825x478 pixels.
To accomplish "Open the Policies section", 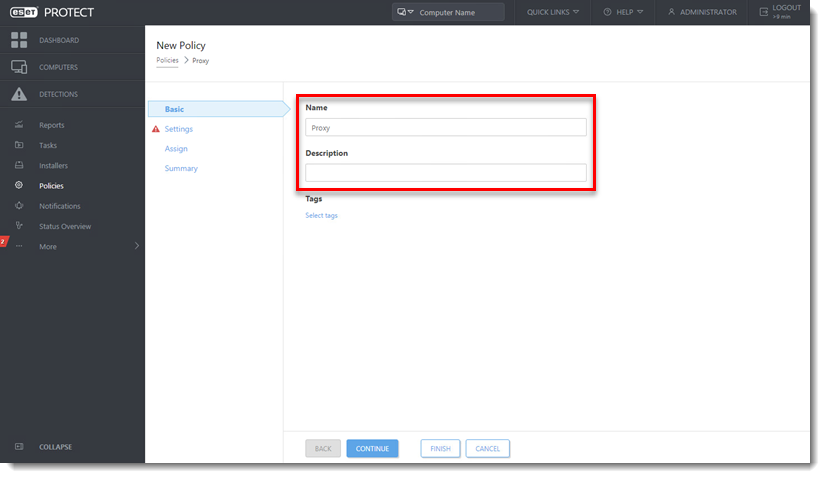I will (x=51, y=186).
